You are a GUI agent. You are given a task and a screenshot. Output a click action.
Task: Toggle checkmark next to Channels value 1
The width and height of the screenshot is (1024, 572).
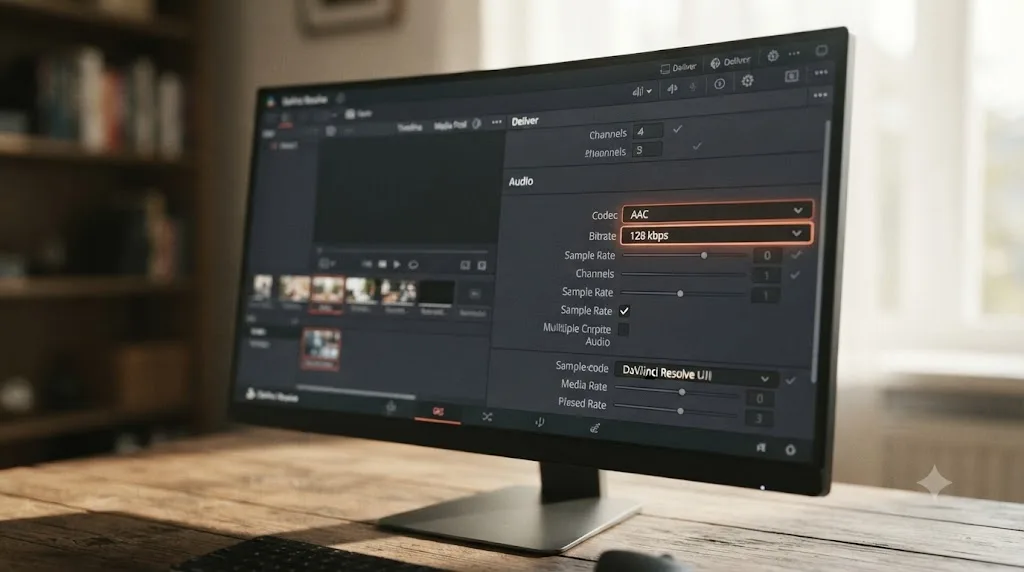point(794,275)
